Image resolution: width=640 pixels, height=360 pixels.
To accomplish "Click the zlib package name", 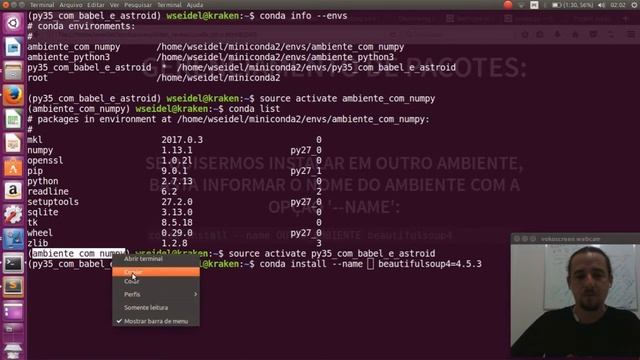I will pyautogui.click(x=38, y=243).
